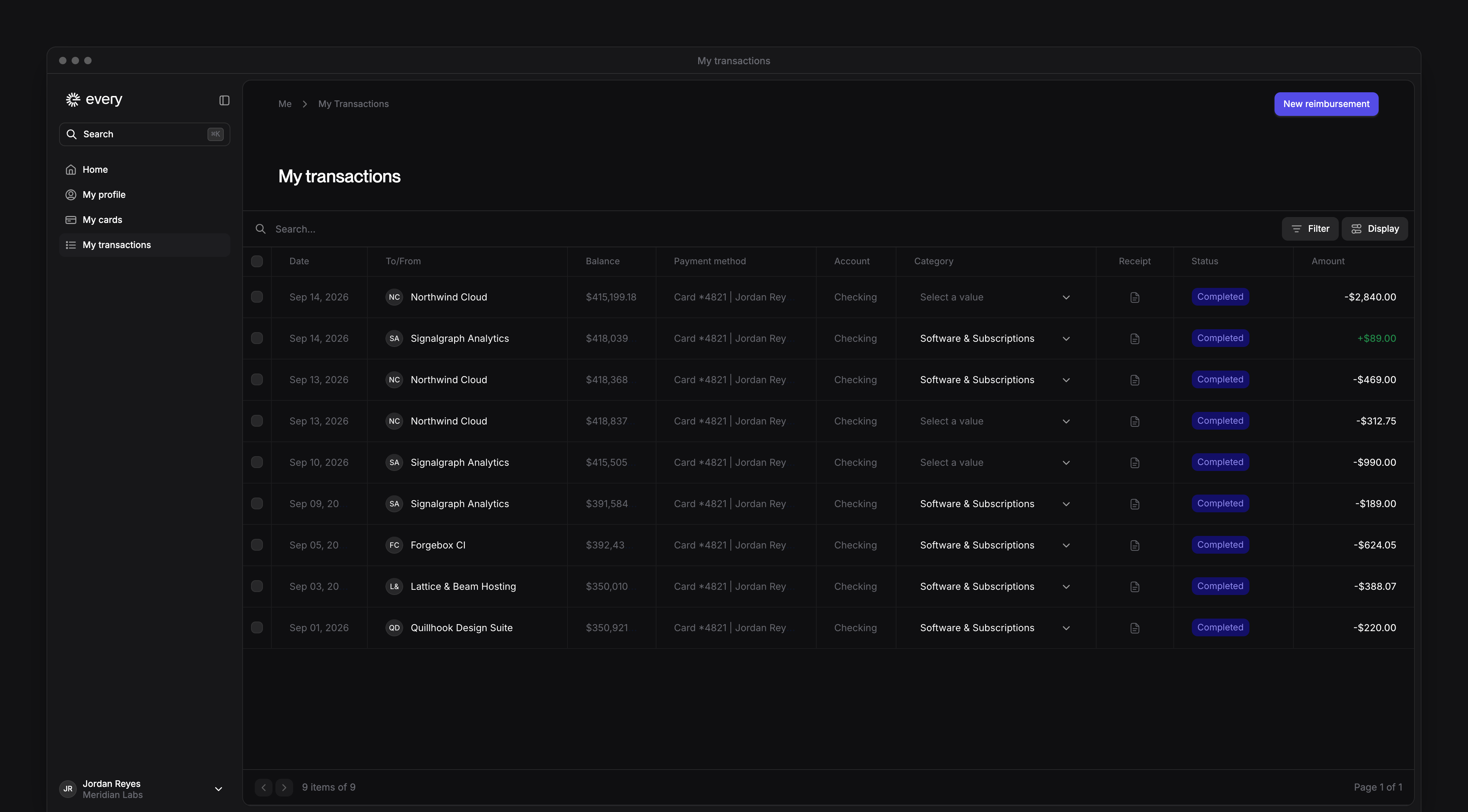Toggle the select-all header checkbox

pyautogui.click(x=257, y=261)
